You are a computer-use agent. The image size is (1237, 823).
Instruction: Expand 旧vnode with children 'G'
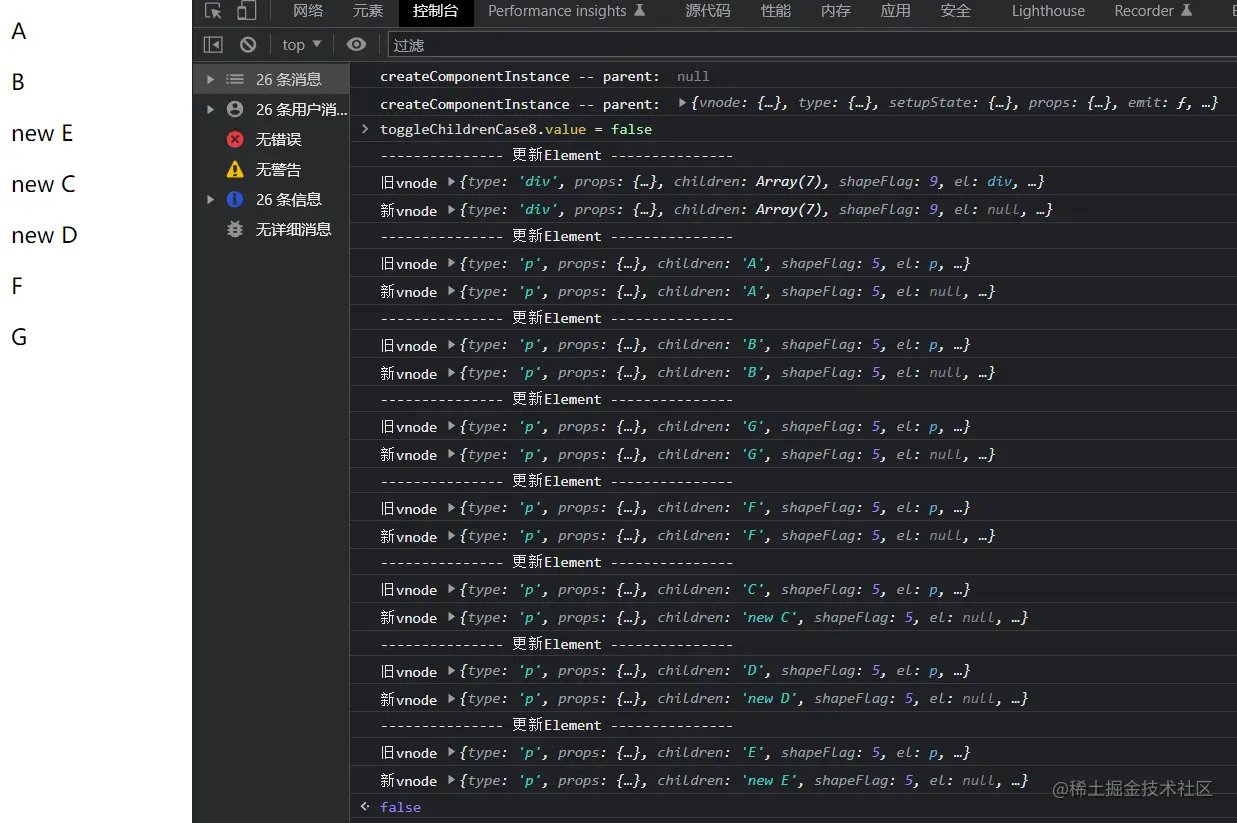452,426
